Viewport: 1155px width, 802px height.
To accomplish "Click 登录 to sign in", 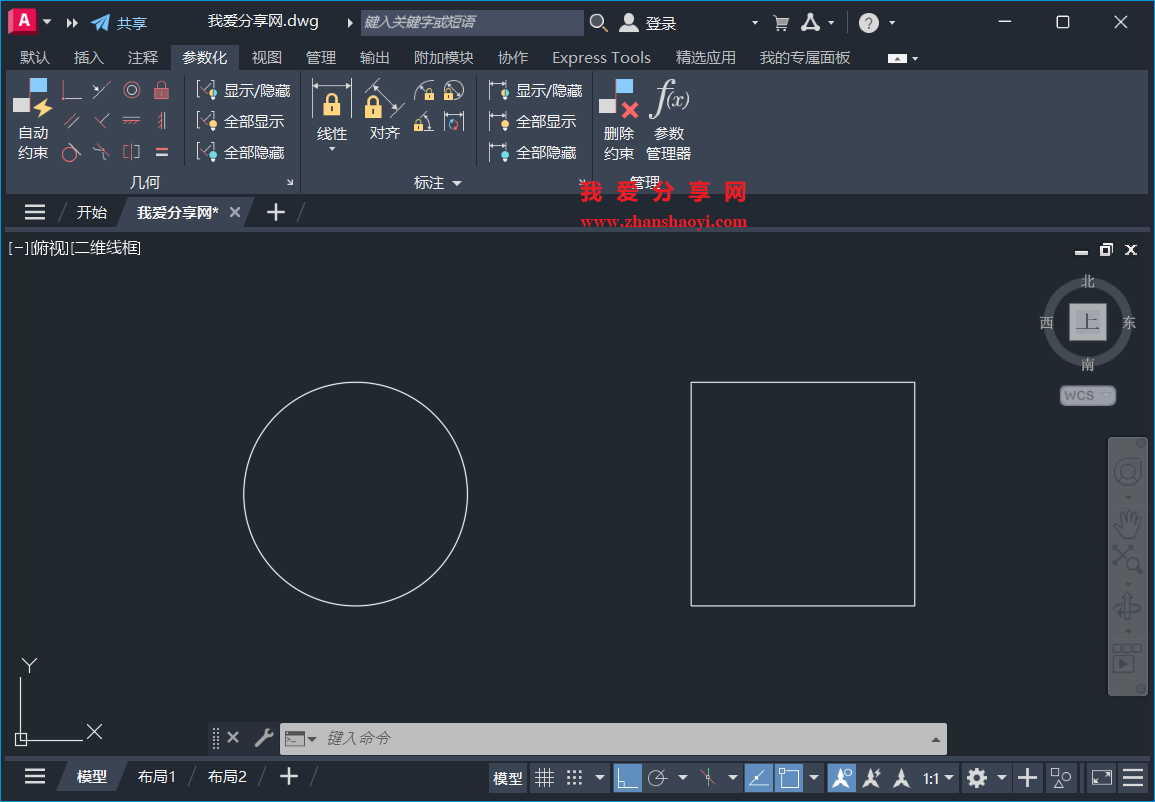I will click(661, 22).
